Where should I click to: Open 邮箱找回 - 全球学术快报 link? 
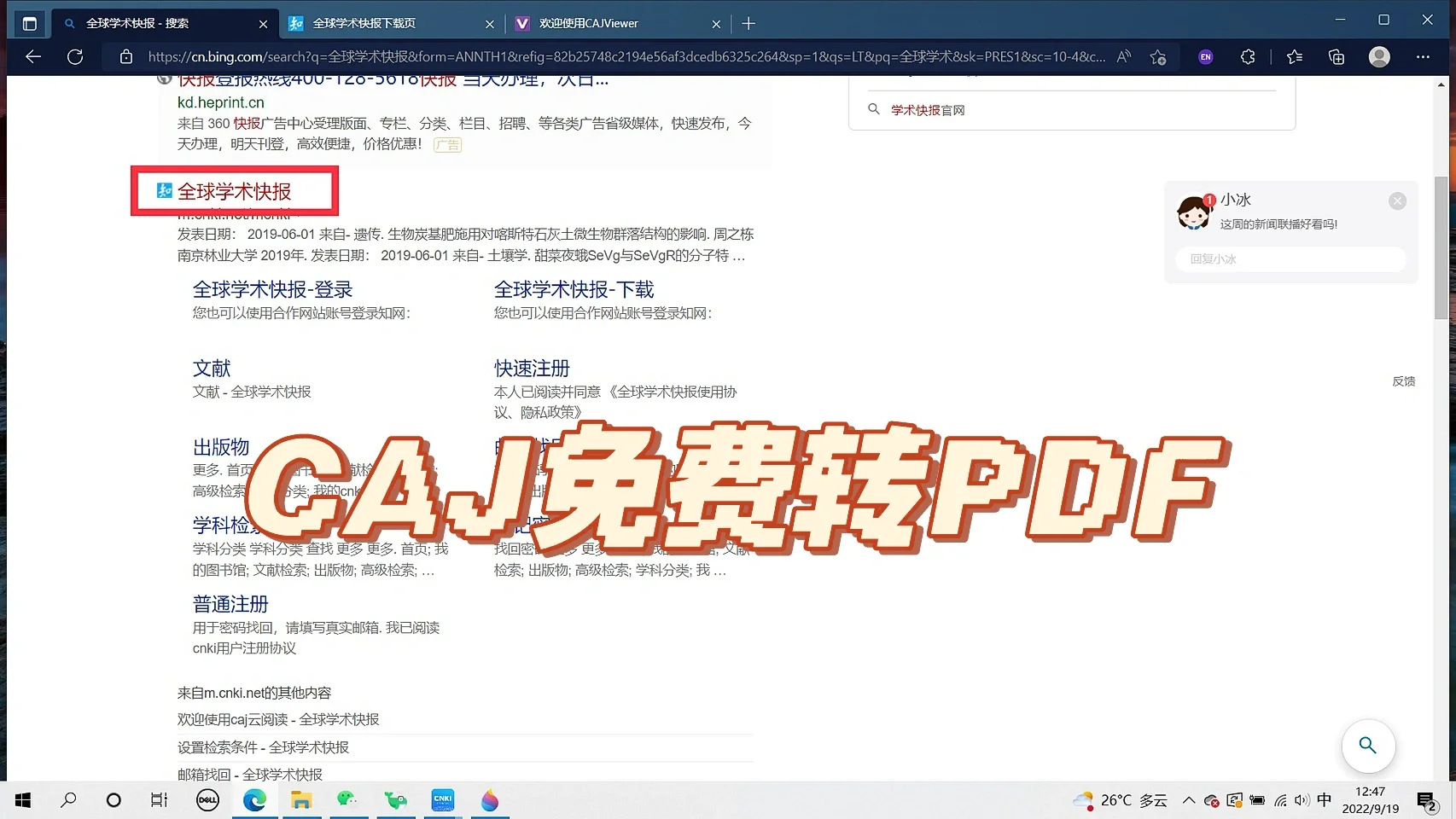coord(250,774)
